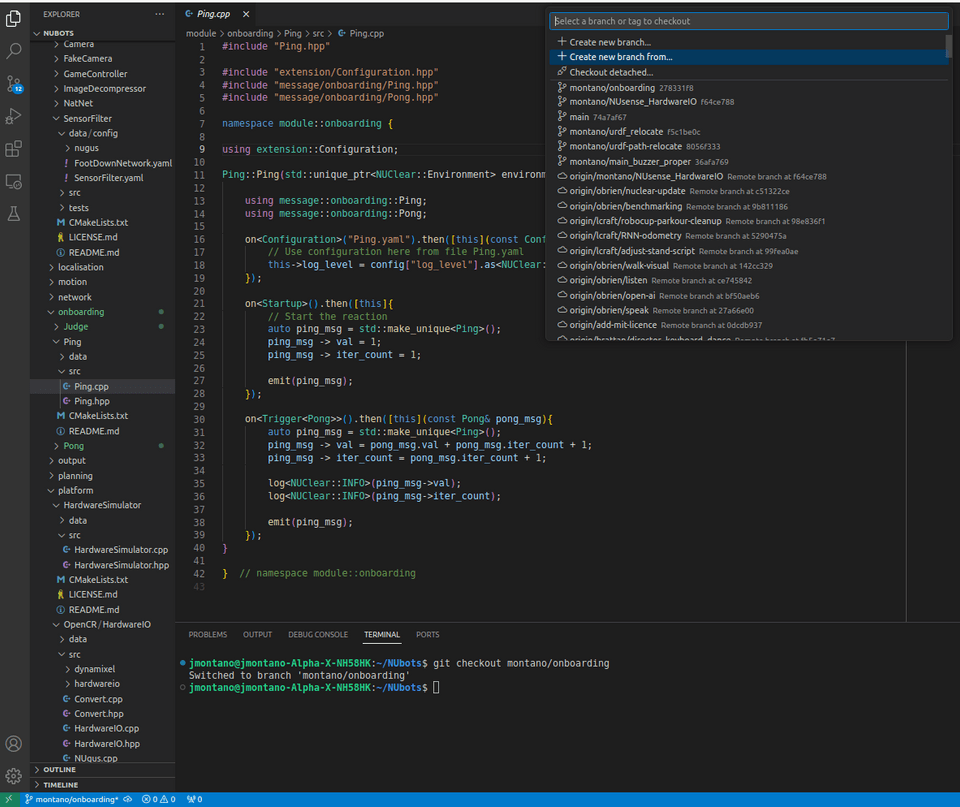Select "Checkout detached..." option
Image resolution: width=960 pixels, height=807 pixels.
(609, 71)
